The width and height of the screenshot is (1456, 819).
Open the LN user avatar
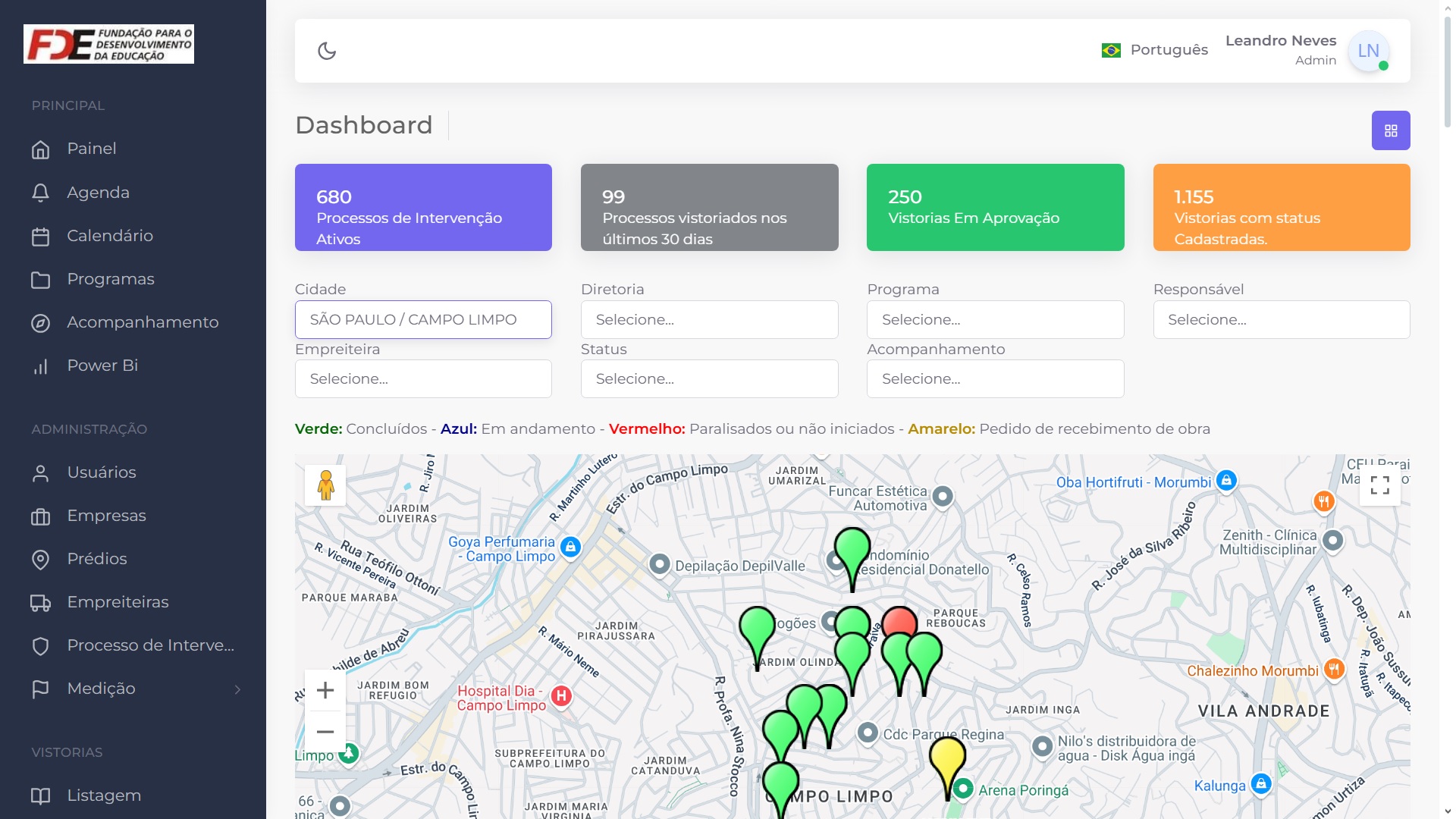[1367, 51]
